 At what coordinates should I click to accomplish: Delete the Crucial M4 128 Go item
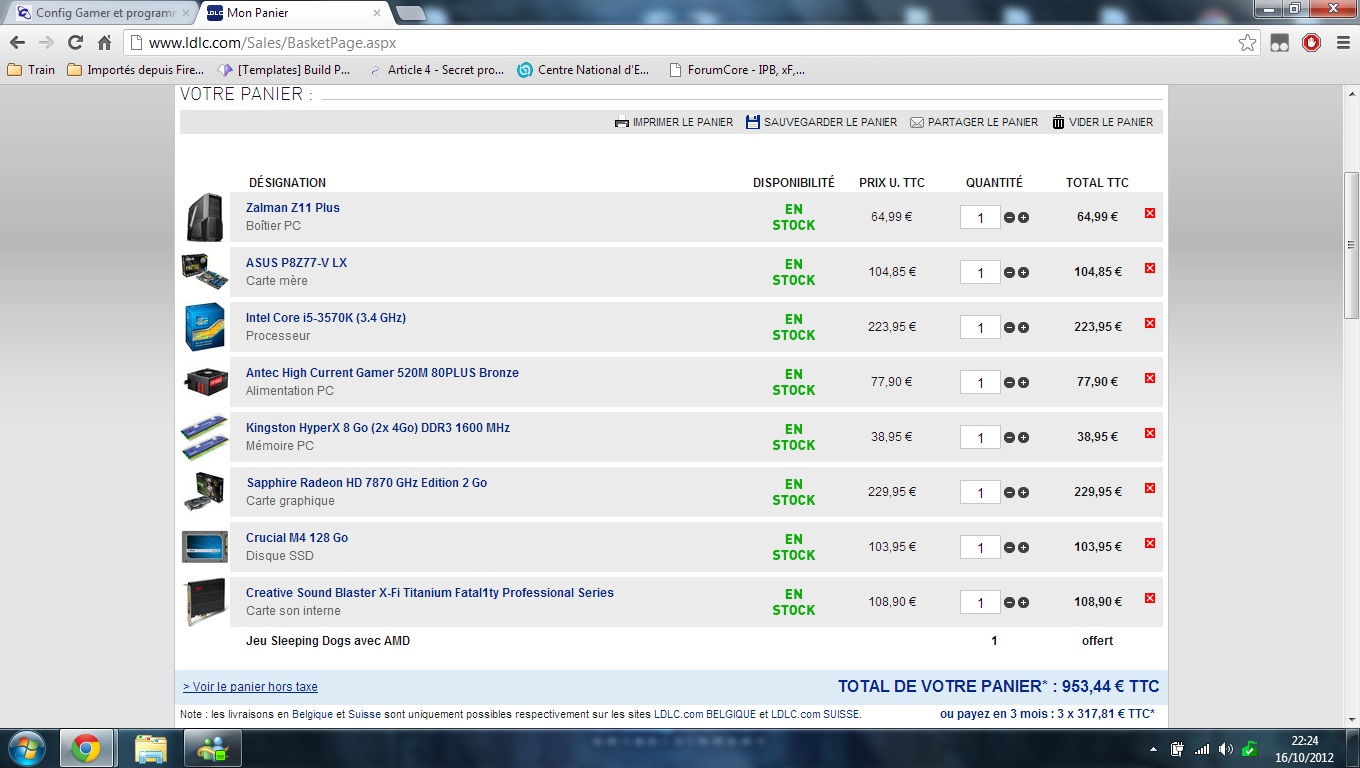point(1149,543)
